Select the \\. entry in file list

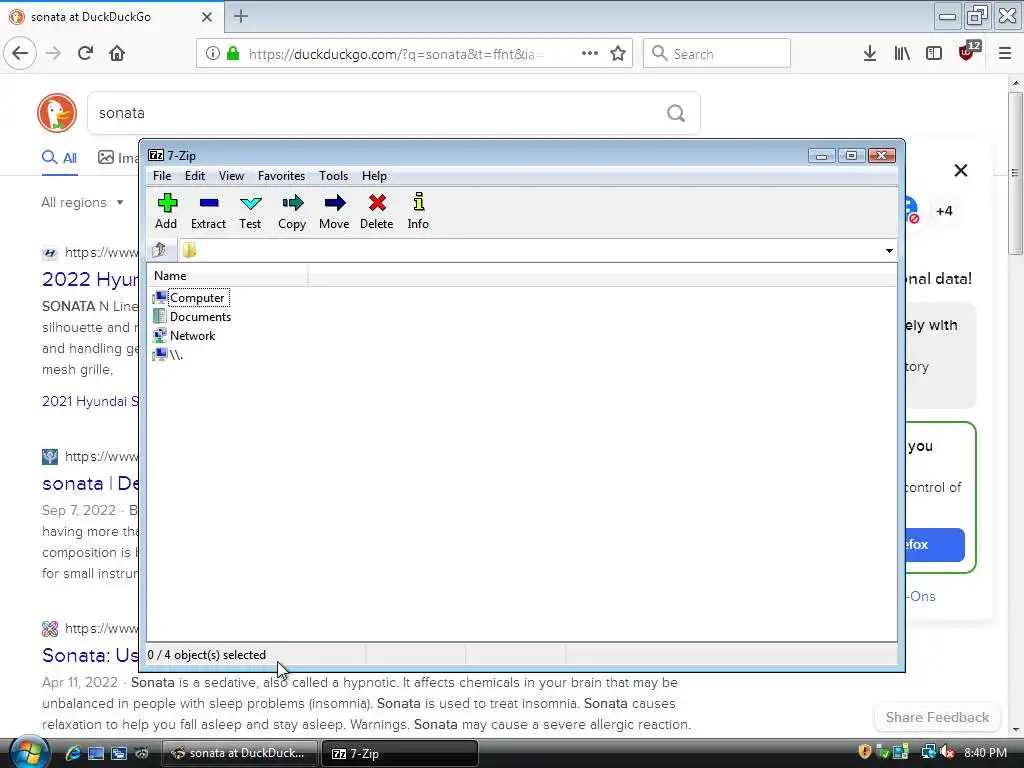(x=168, y=355)
